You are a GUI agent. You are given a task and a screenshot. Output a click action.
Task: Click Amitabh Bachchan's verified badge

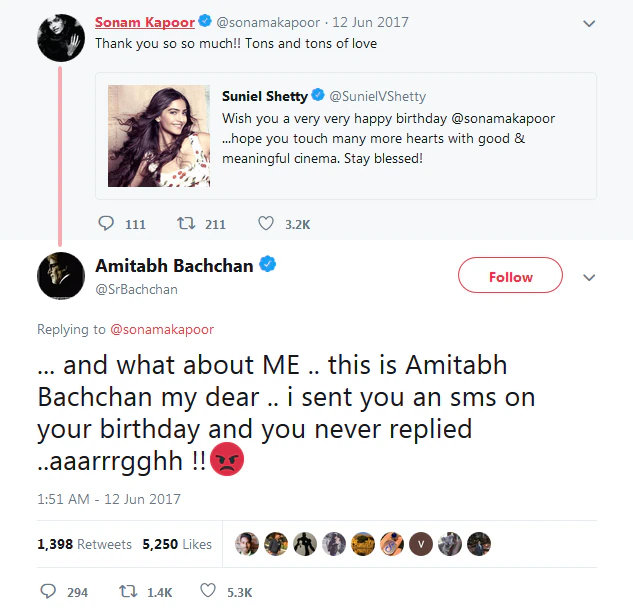[x=268, y=265]
